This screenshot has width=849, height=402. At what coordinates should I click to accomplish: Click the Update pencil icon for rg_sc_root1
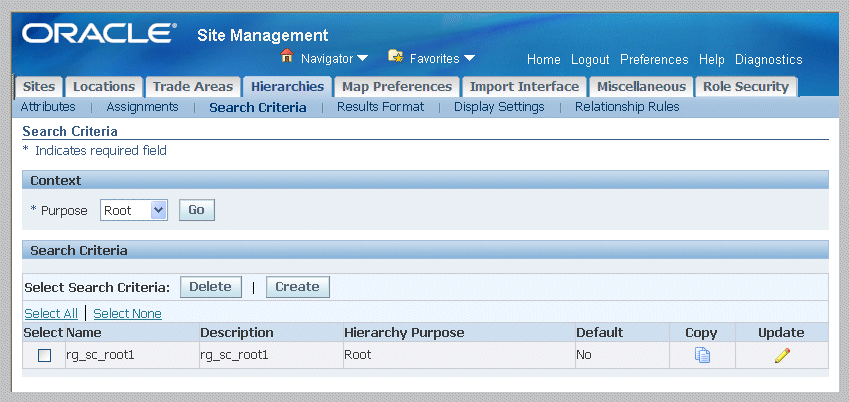[782, 355]
